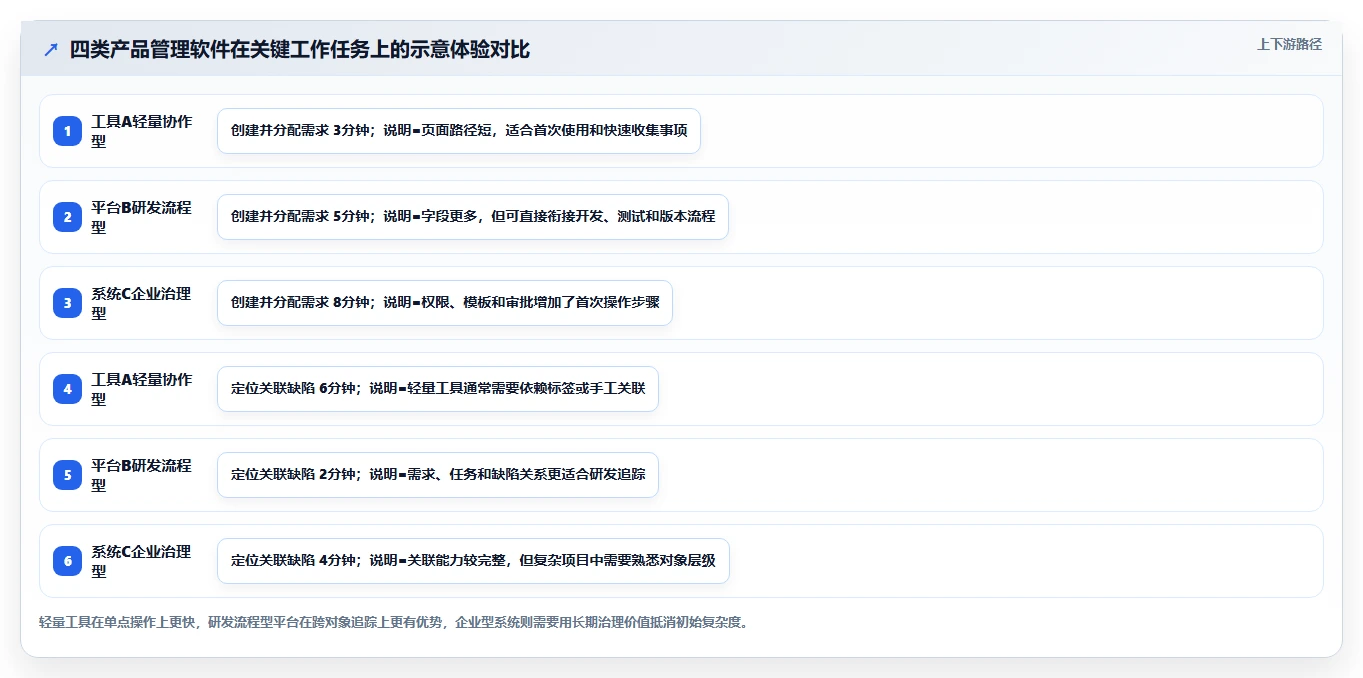Select the blue step number 2 badge
This screenshot has height=678, width=1363.
tap(68, 217)
